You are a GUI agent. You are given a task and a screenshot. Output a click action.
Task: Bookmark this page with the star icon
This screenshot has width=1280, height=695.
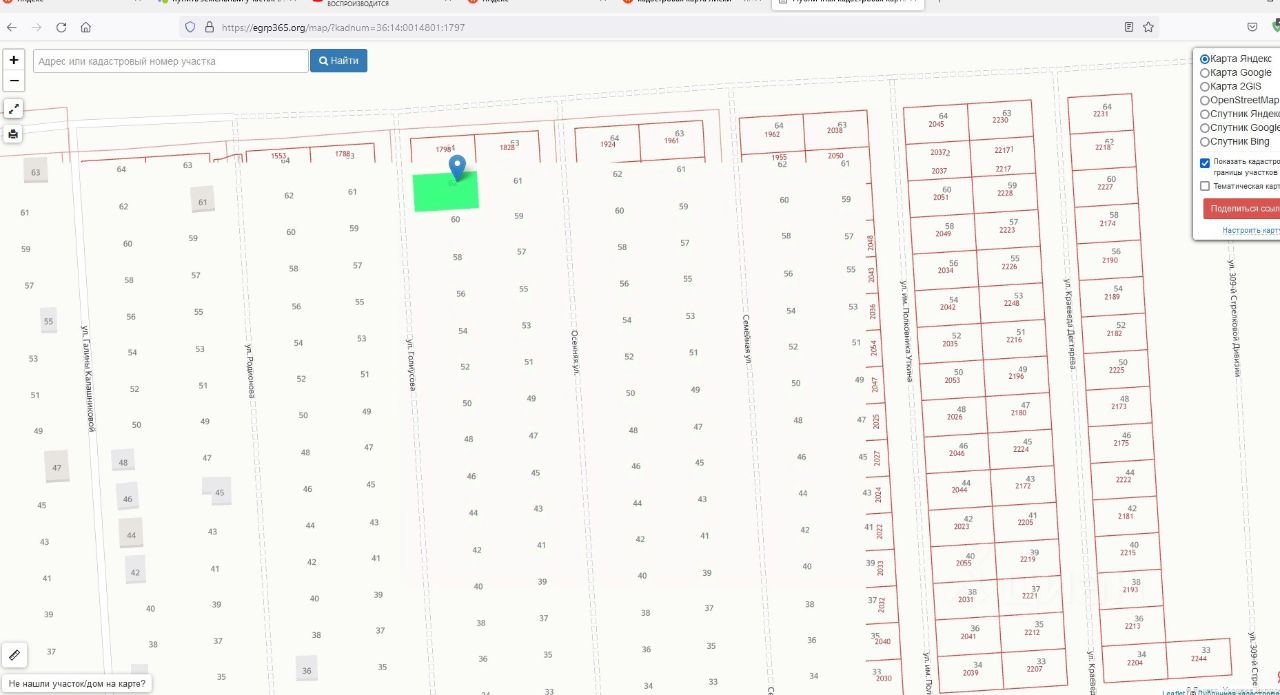point(1149,27)
